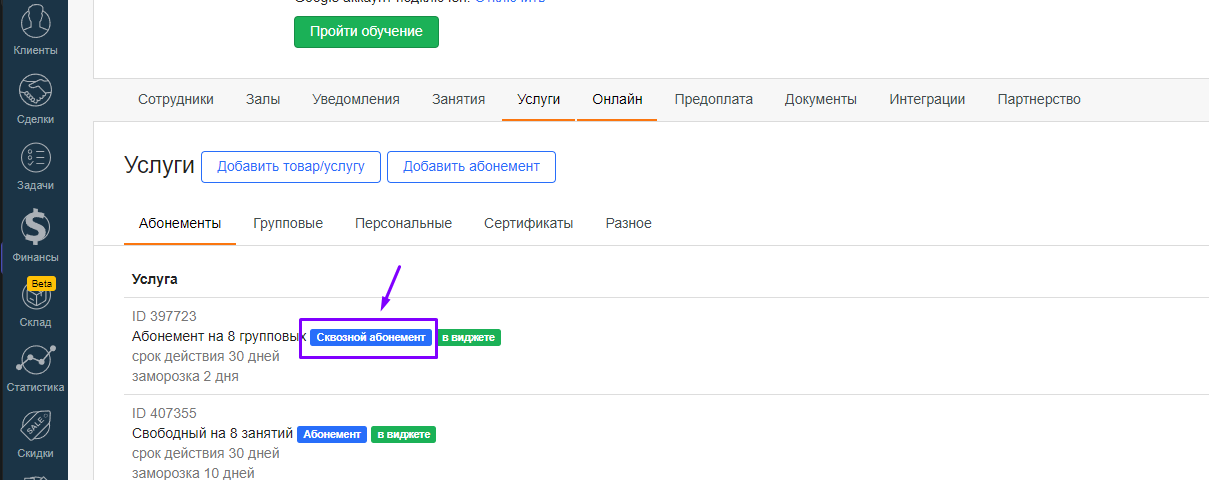The height and width of the screenshot is (480, 1209).
Task: Click the green Пройти обучение button
Action: (366, 31)
